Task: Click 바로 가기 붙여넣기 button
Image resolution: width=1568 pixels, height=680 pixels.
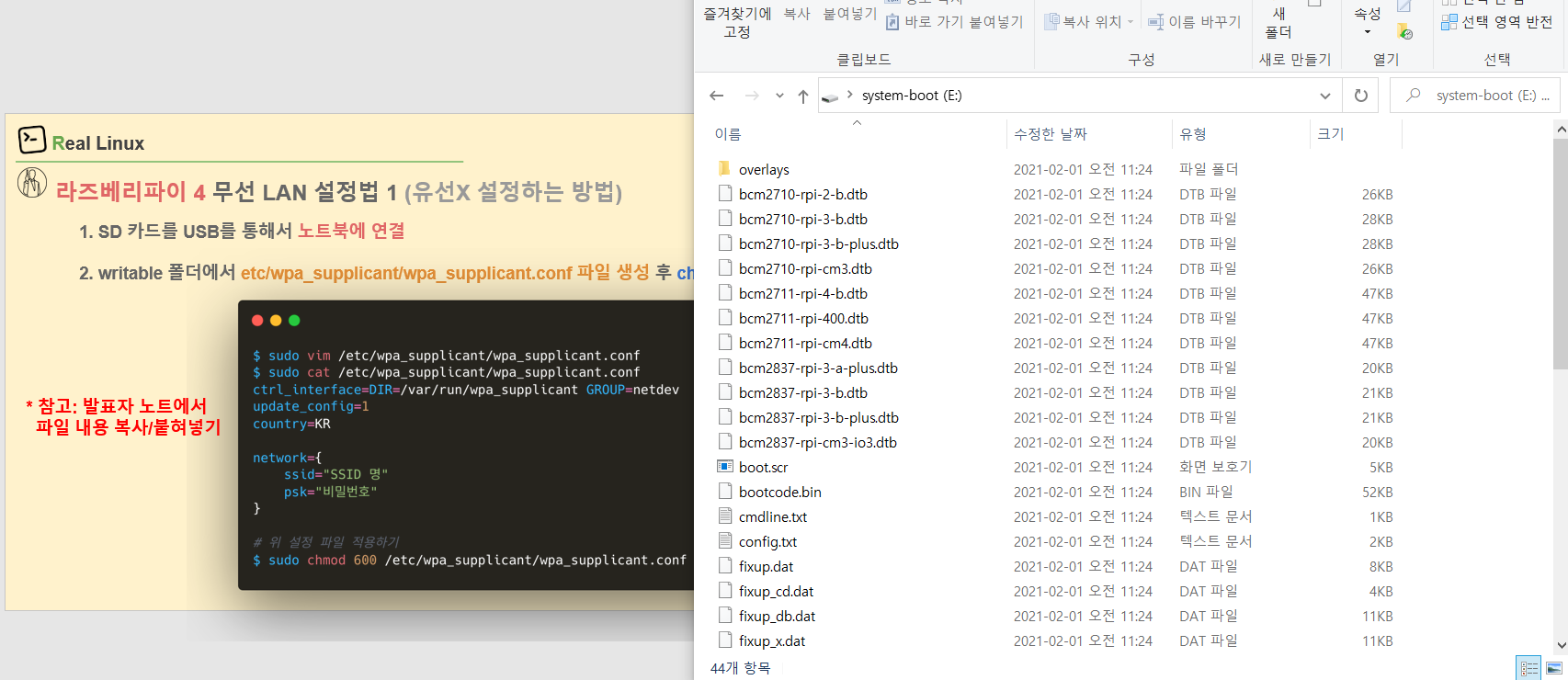Action: coord(954,22)
